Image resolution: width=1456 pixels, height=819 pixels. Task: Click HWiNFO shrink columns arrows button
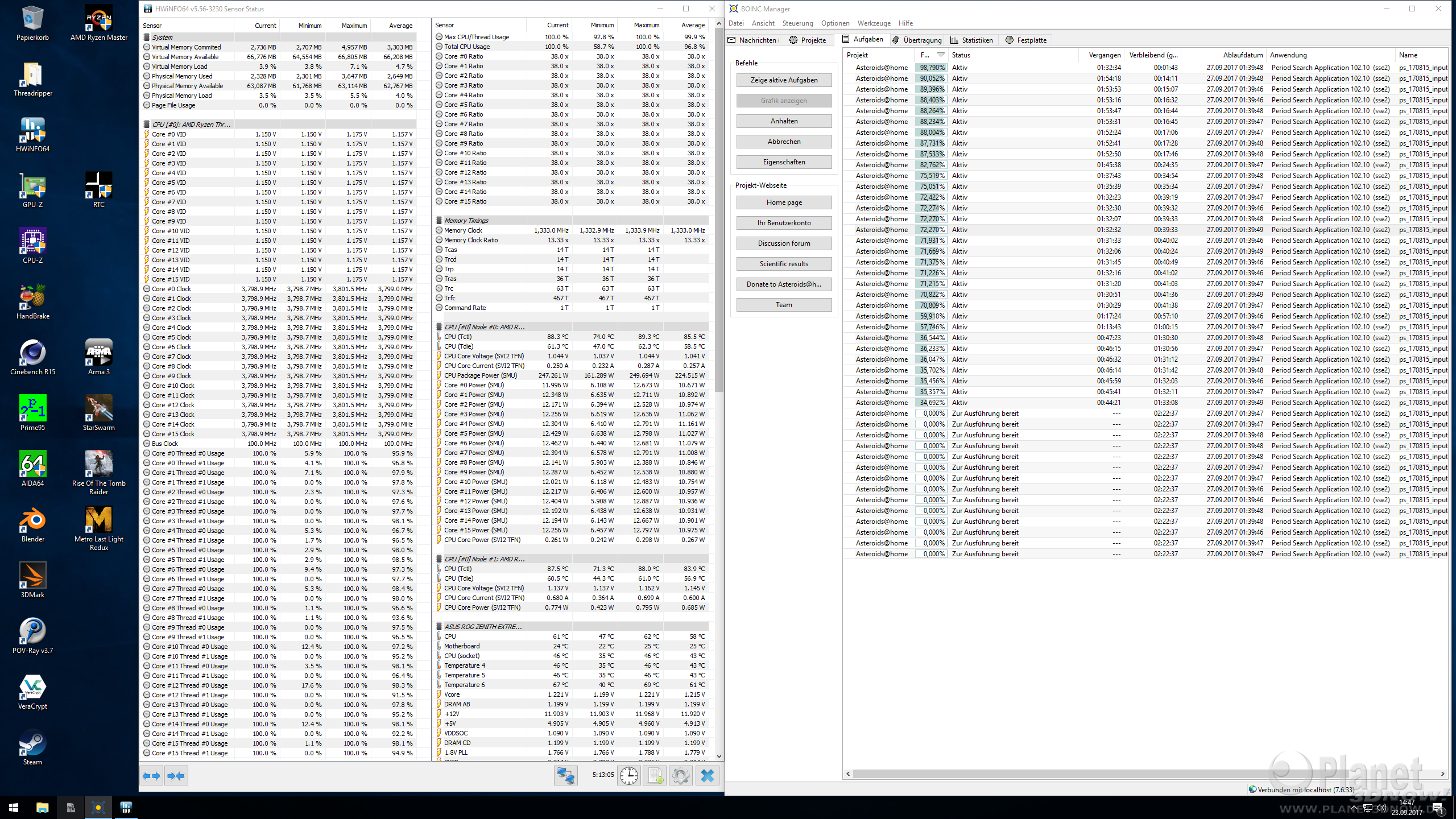point(176,776)
